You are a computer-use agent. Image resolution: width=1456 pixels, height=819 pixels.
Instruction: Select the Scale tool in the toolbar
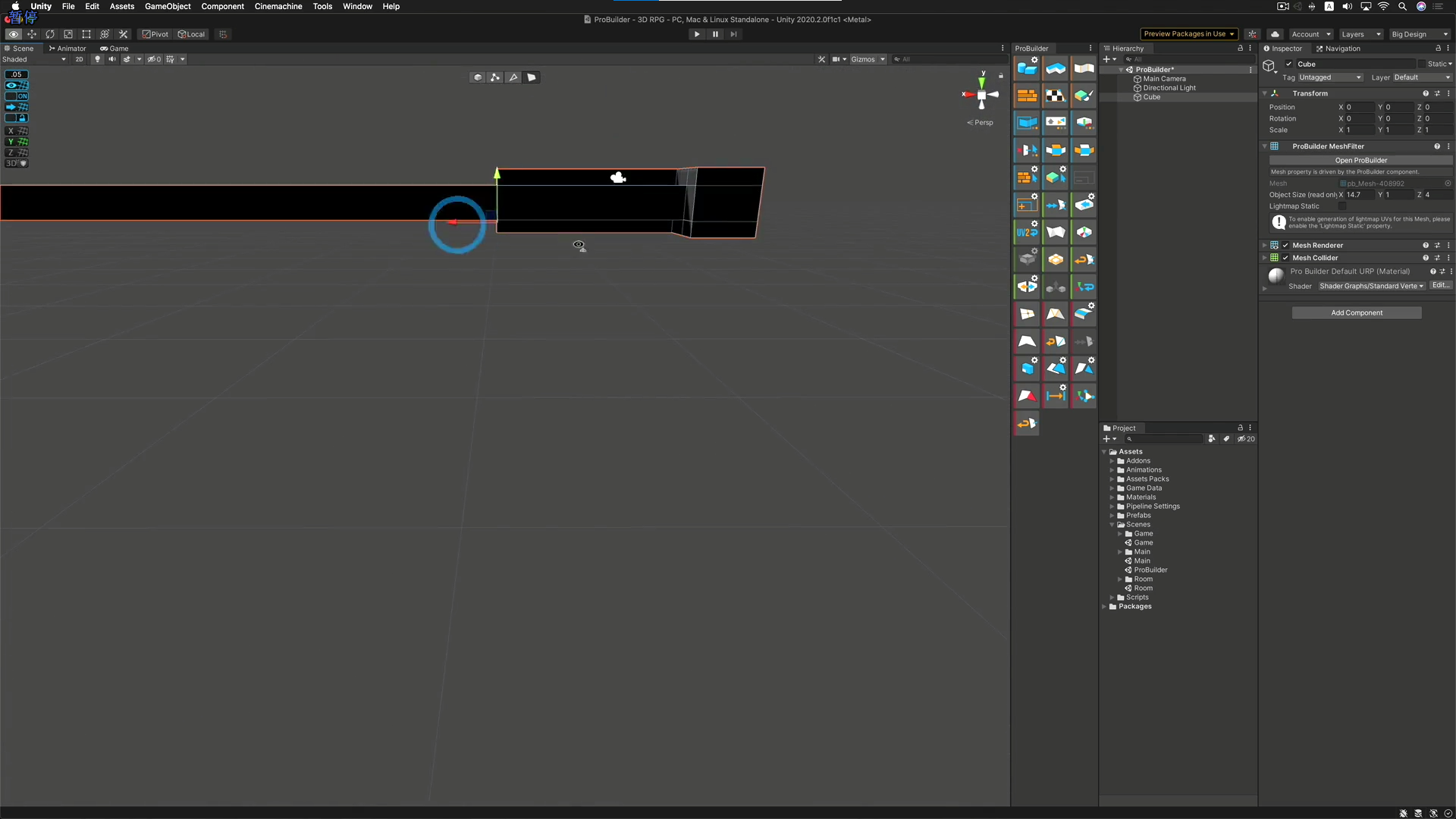click(x=68, y=34)
